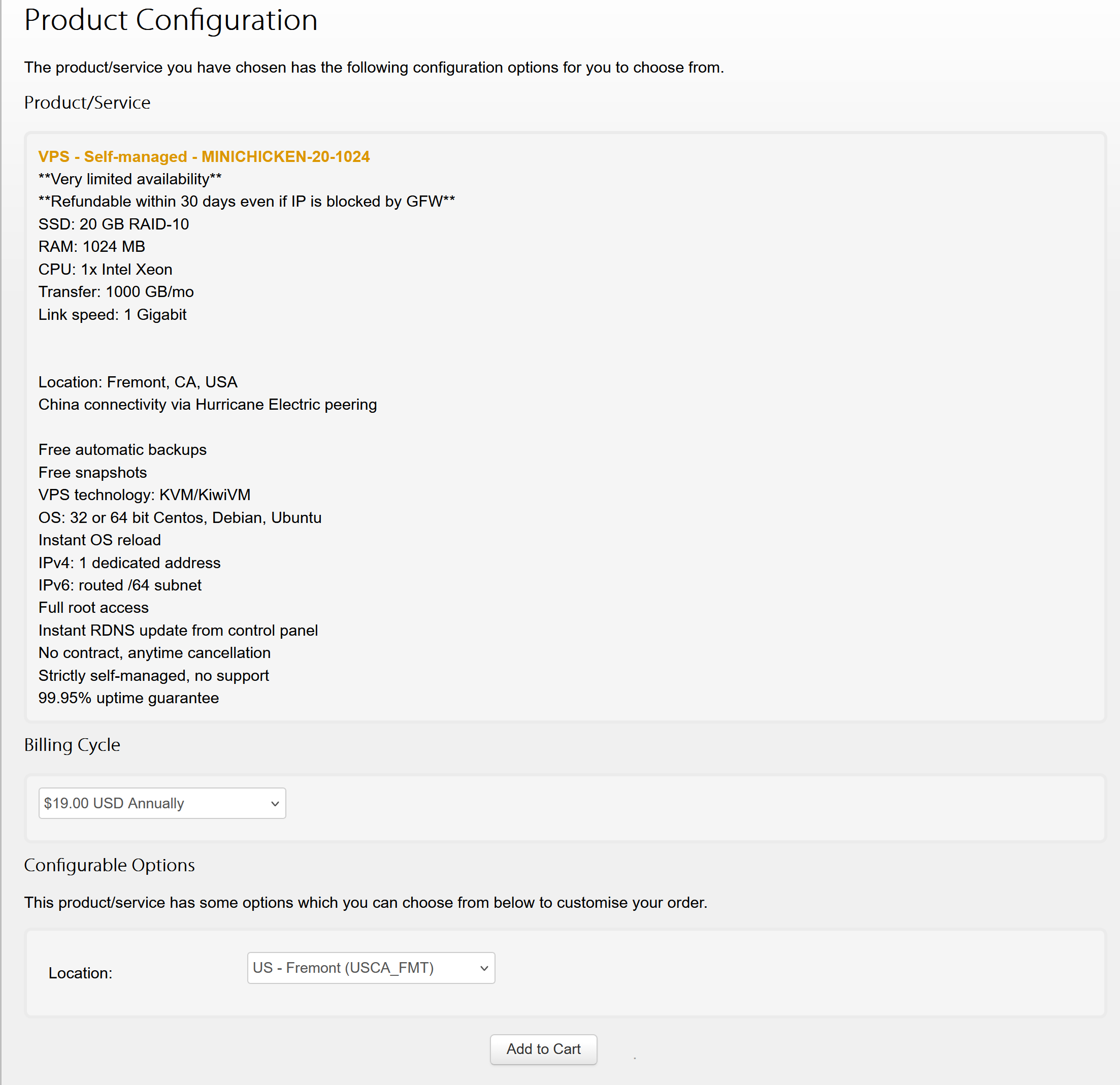This screenshot has height=1085, width=1120.
Task: Click the VPS technology: KVM/KiwiVM line
Action: point(144,495)
